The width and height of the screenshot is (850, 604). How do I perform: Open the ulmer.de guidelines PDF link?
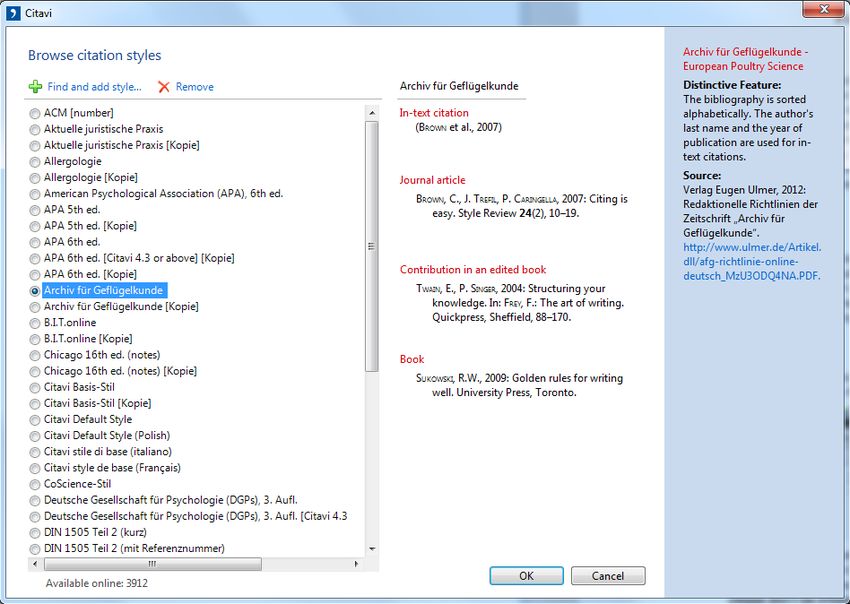[x=752, y=261]
